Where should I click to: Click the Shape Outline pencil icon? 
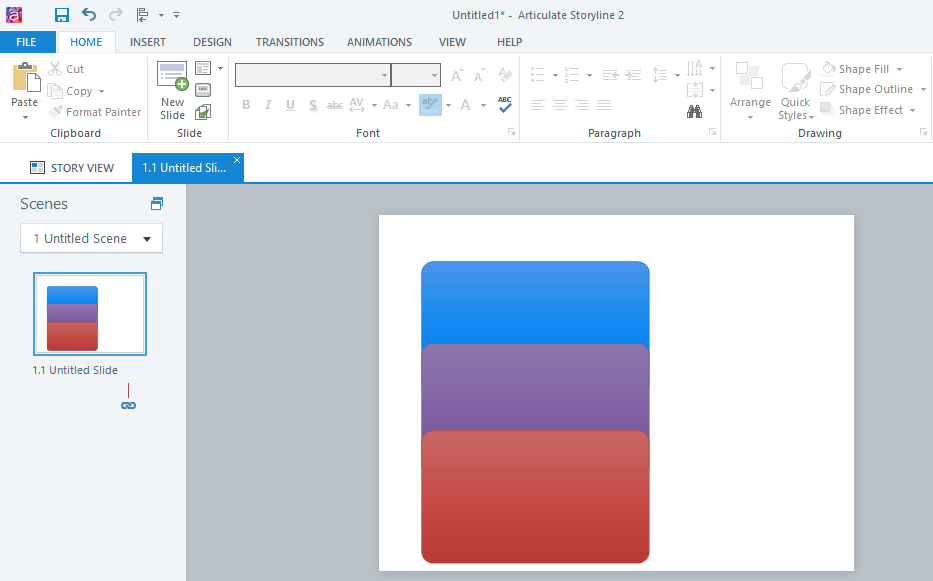pos(829,89)
